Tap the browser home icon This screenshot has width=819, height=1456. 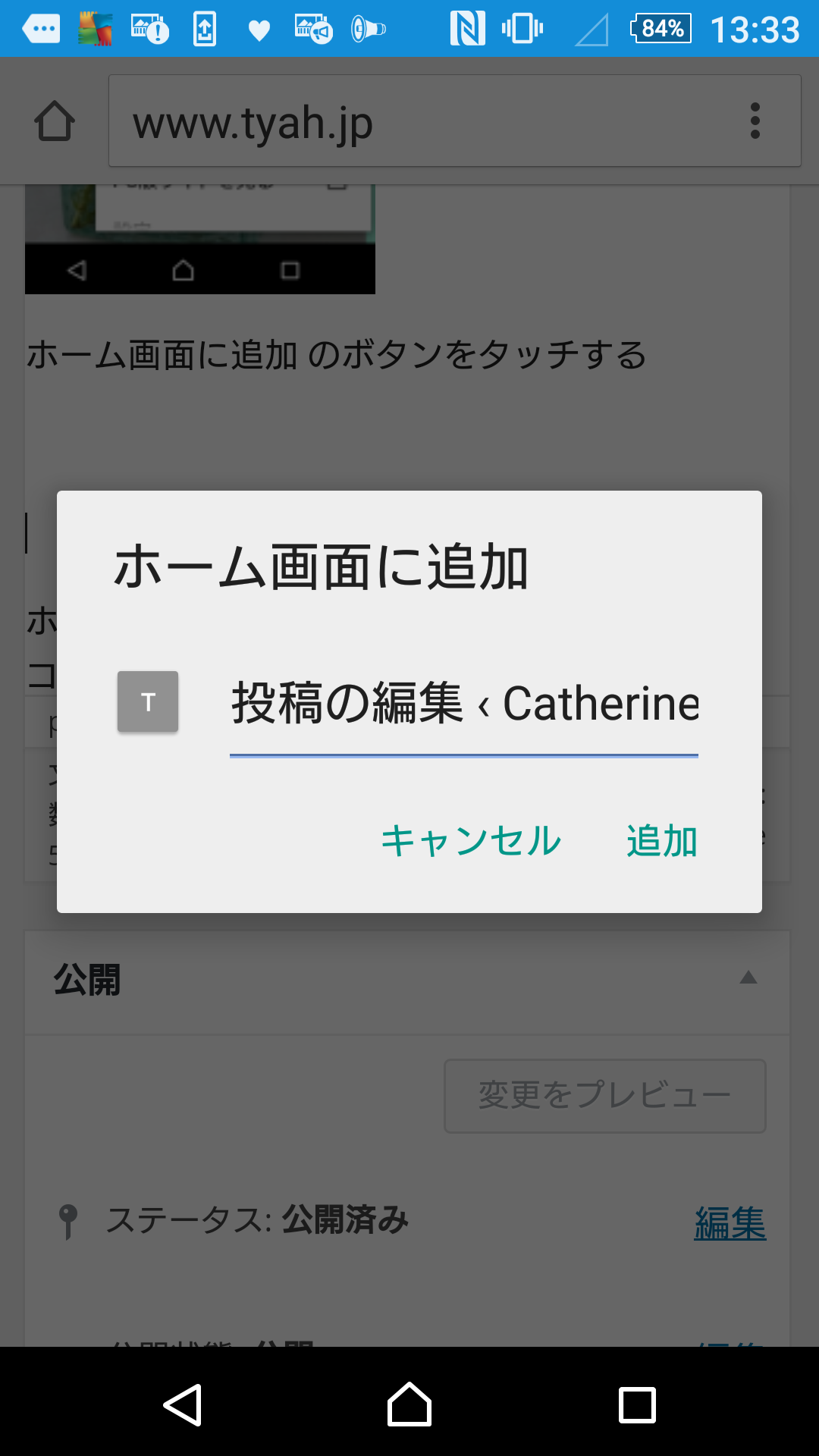(x=55, y=121)
